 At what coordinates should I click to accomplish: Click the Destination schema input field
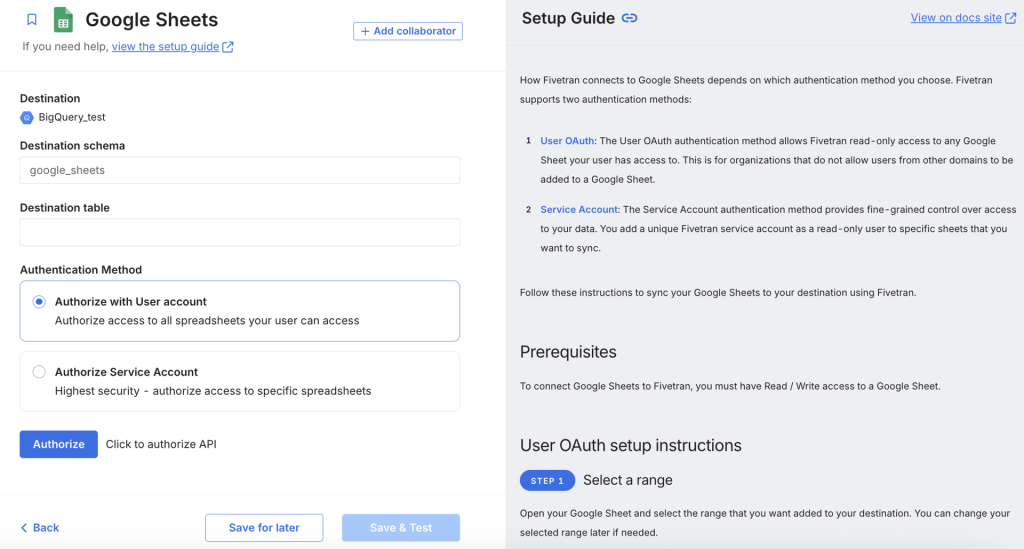[x=239, y=170]
